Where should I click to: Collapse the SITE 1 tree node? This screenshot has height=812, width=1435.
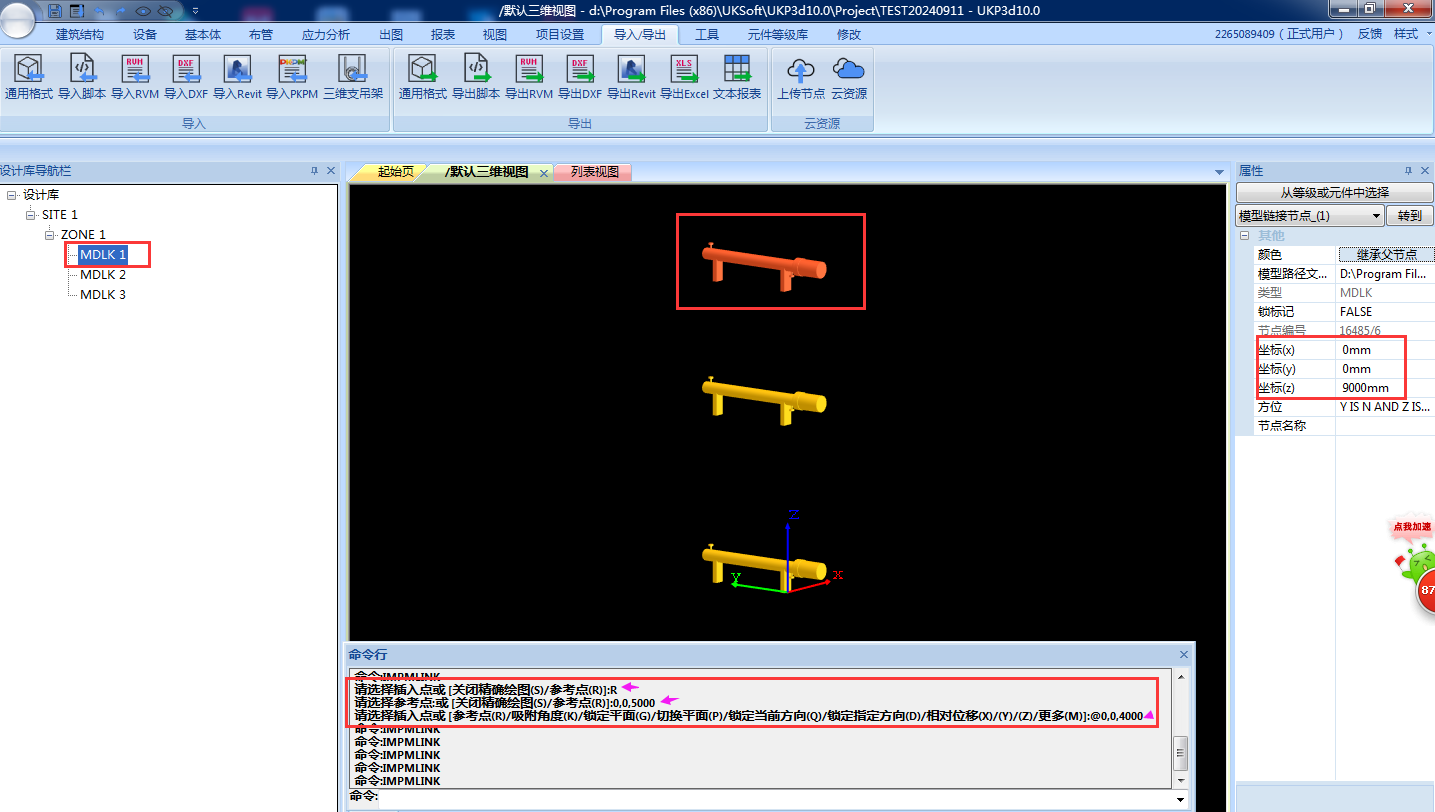pyautogui.click(x=31, y=215)
